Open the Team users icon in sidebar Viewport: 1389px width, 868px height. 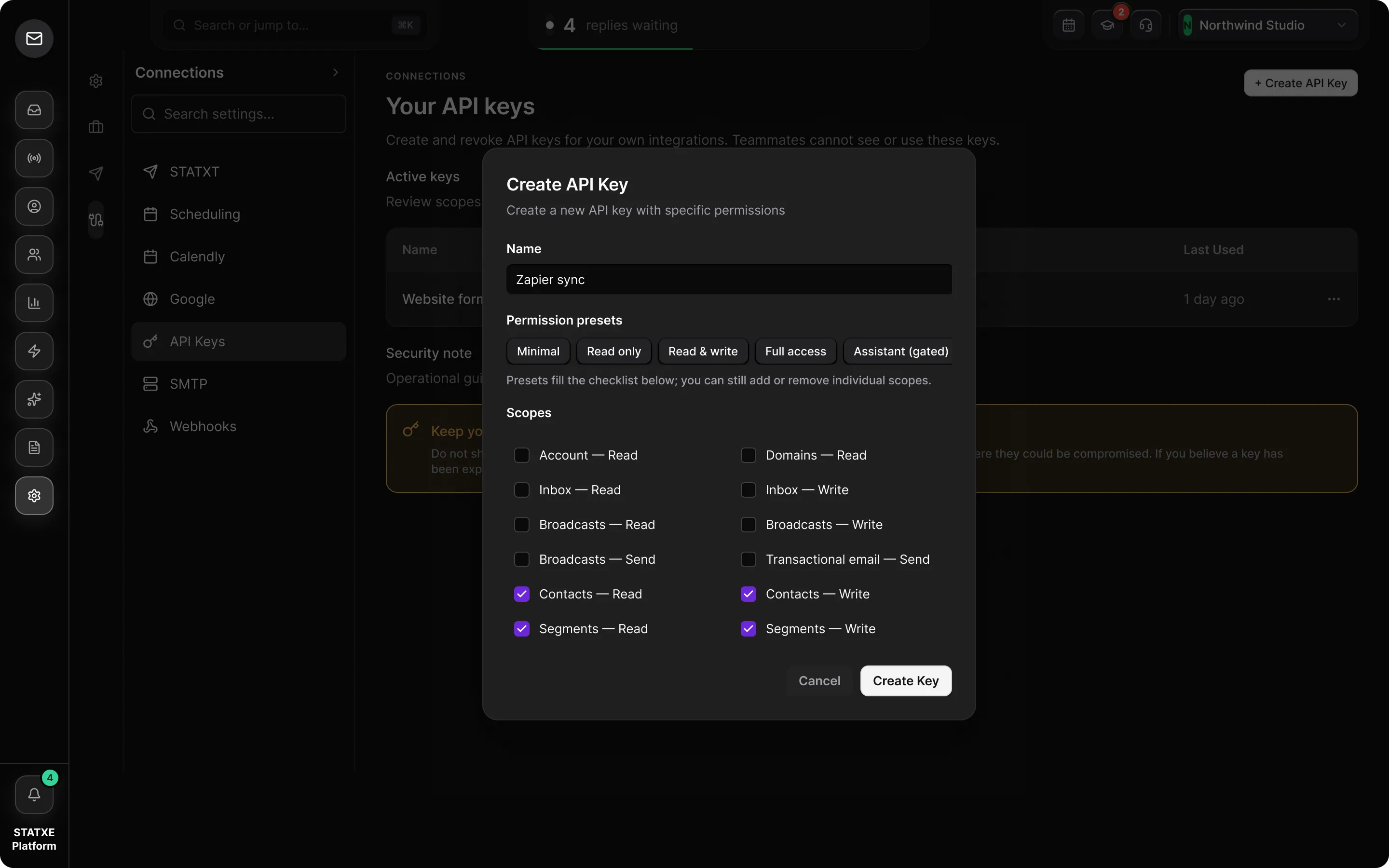tap(34, 254)
